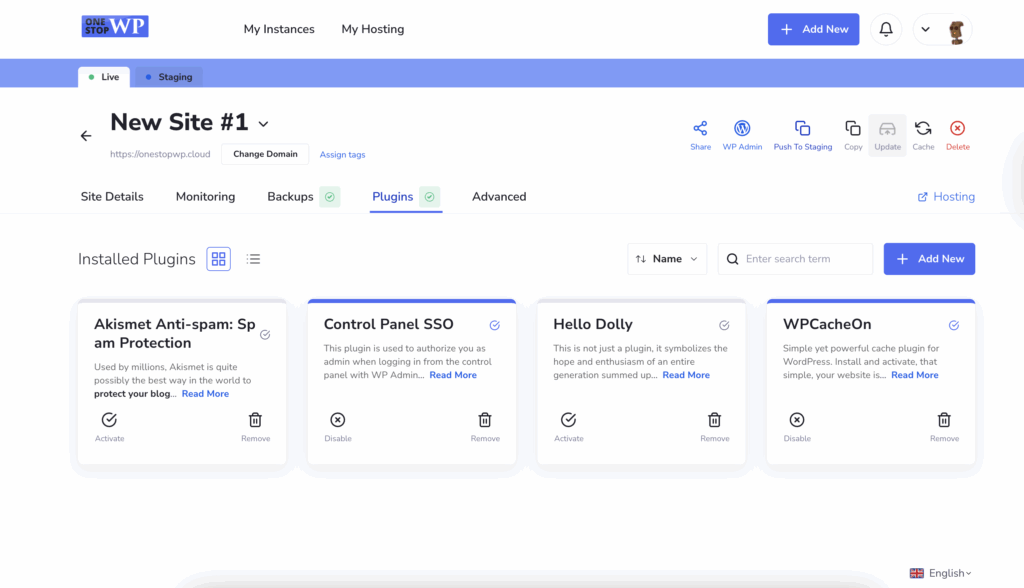Viewport: 1024px width, 588px height.
Task: Click the Update icon
Action: click(888, 129)
